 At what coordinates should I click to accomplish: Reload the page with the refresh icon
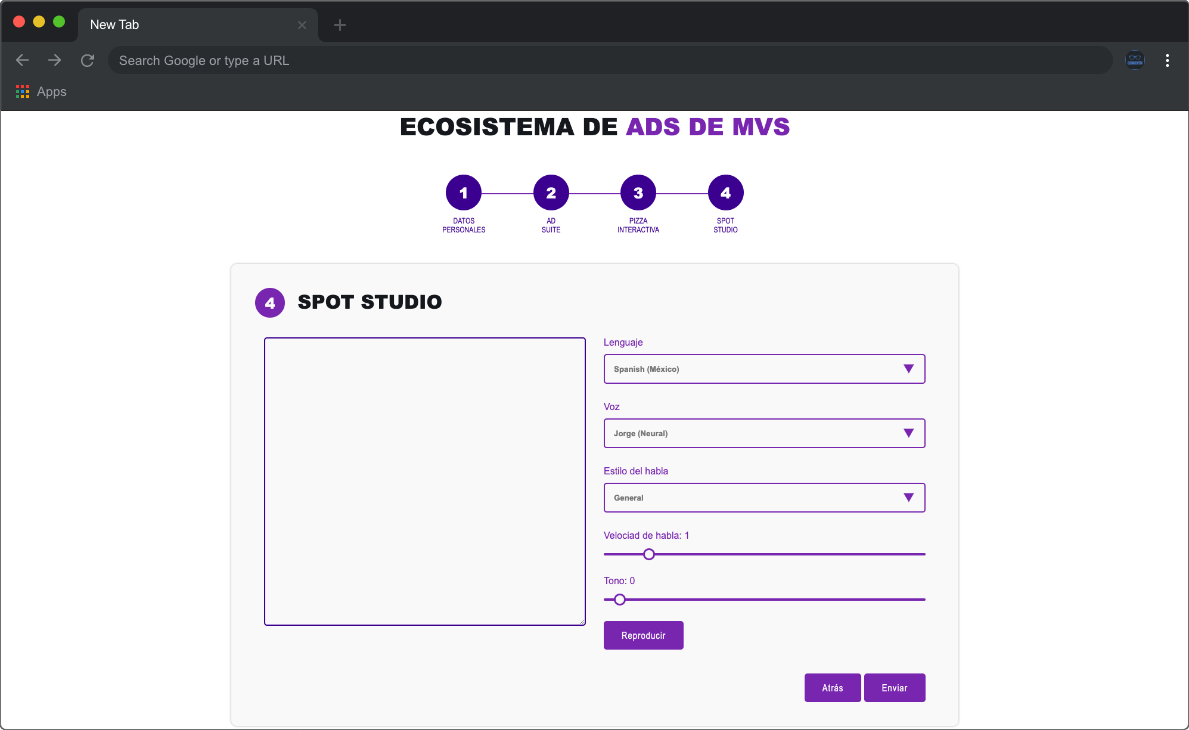point(87,61)
